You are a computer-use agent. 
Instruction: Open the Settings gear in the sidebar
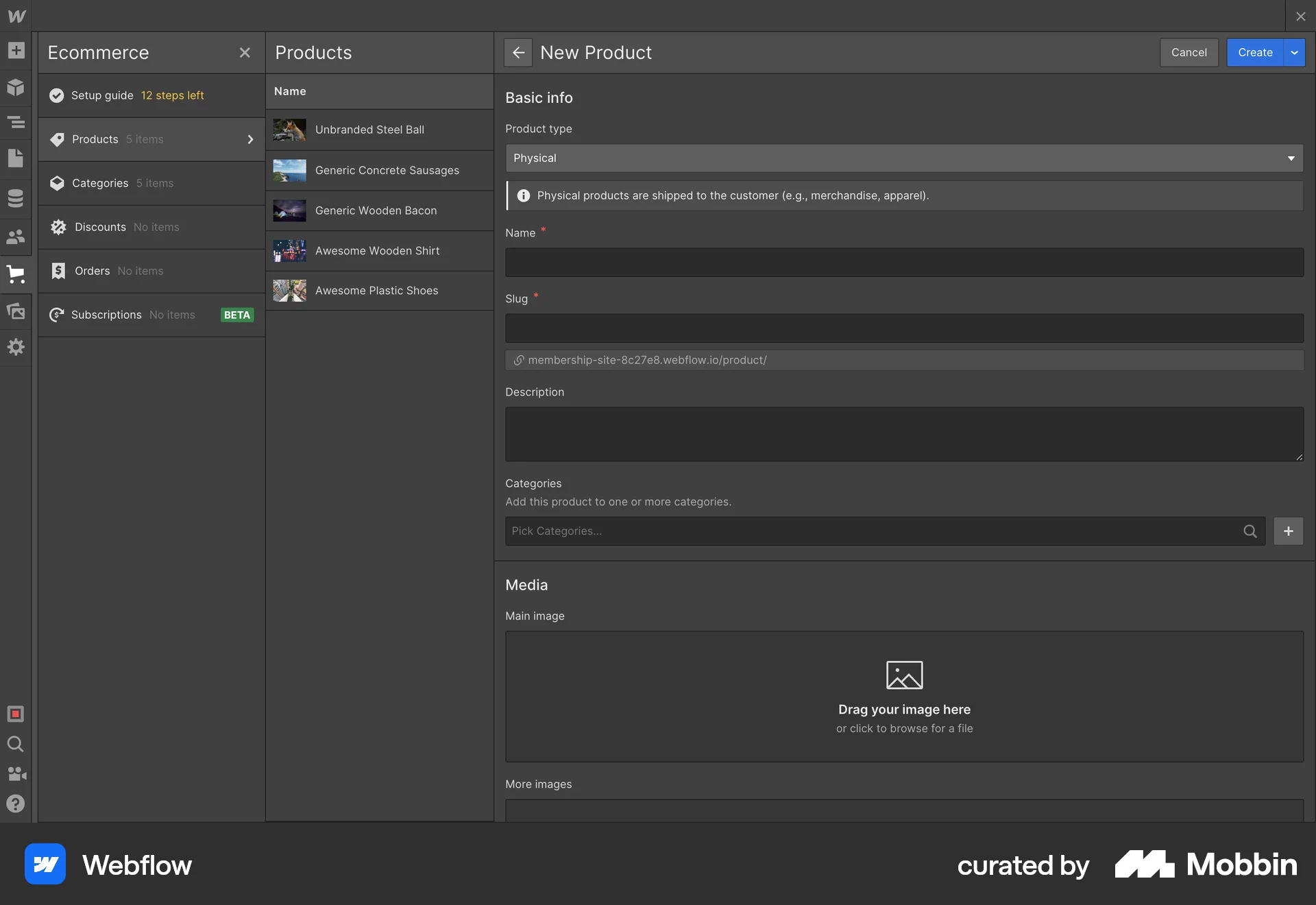point(16,346)
